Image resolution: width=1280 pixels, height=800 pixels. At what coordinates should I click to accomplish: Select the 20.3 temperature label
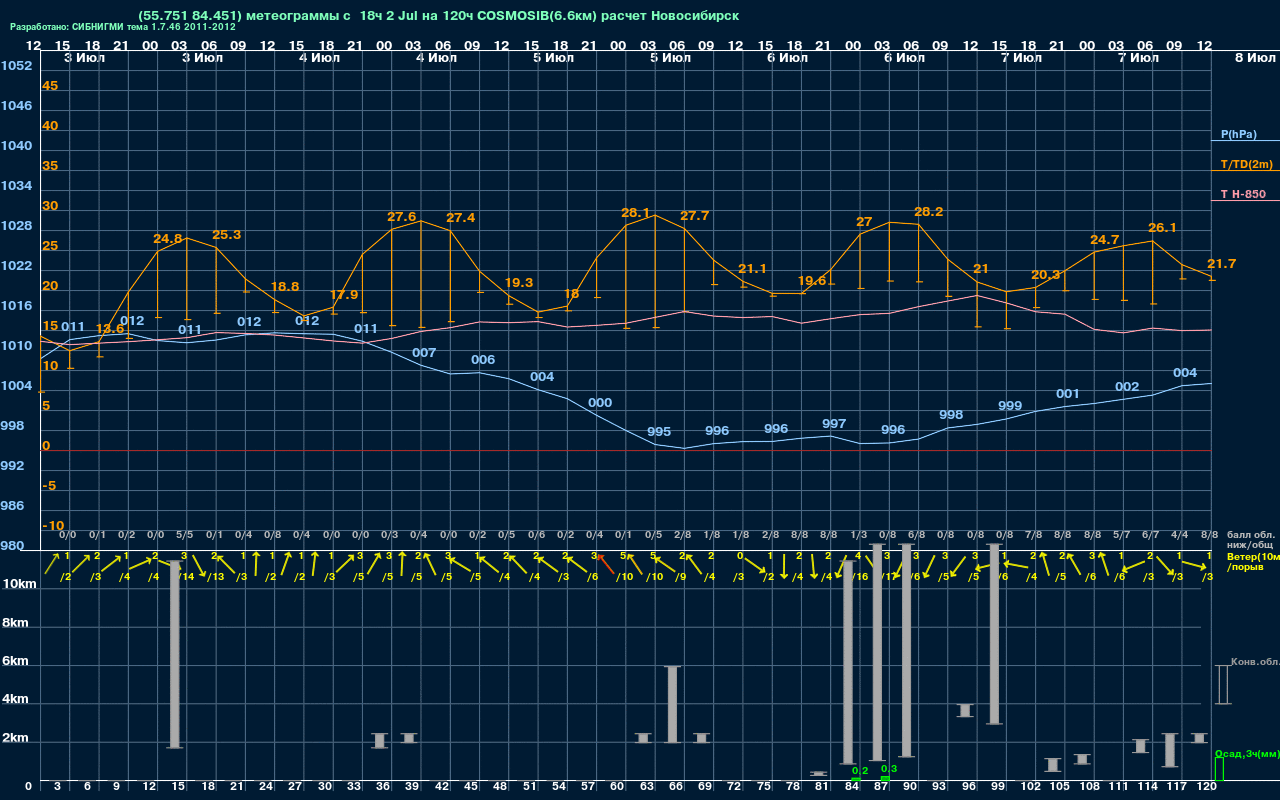[x=1045, y=274]
